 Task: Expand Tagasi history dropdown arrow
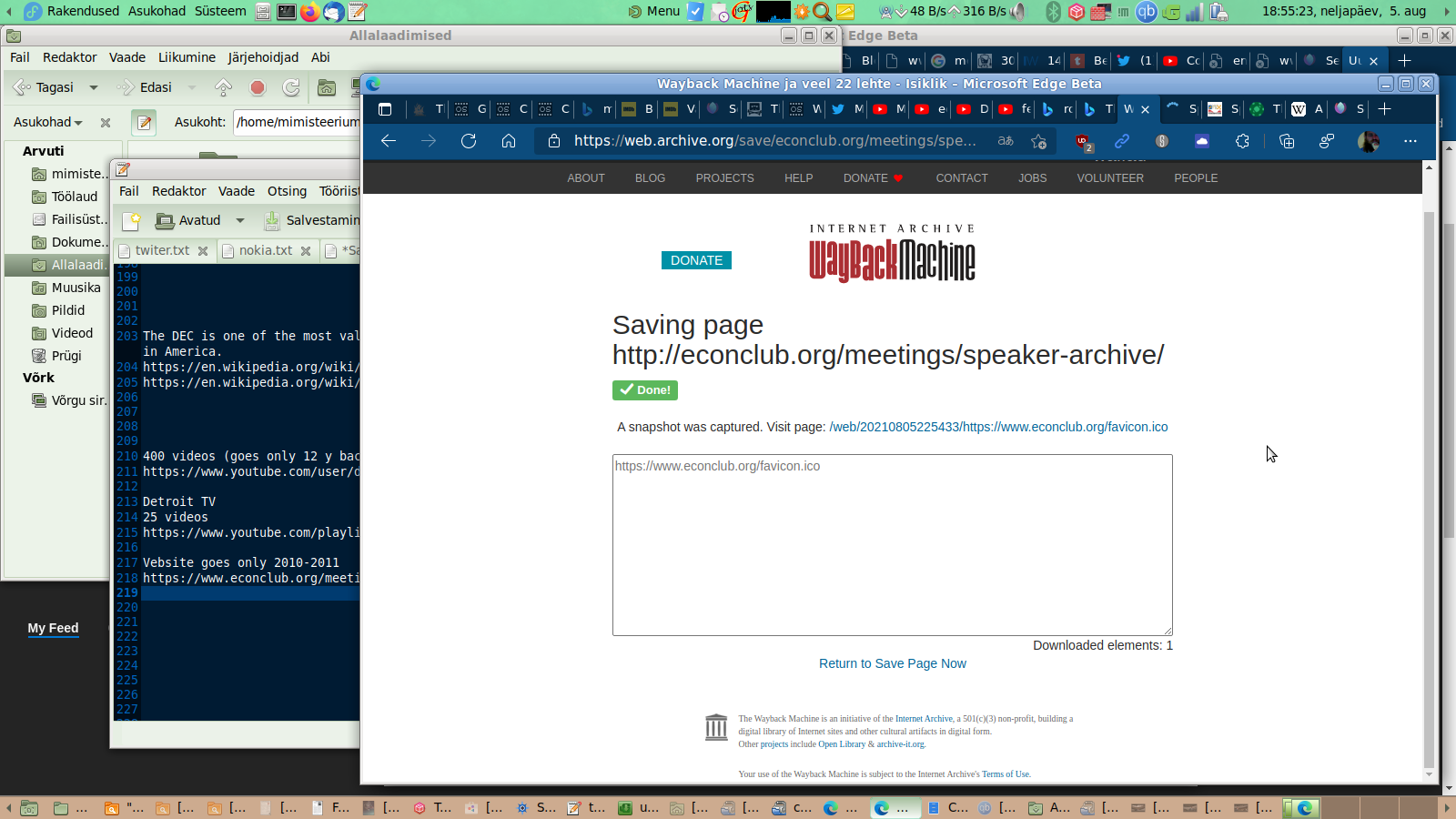[93, 87]
